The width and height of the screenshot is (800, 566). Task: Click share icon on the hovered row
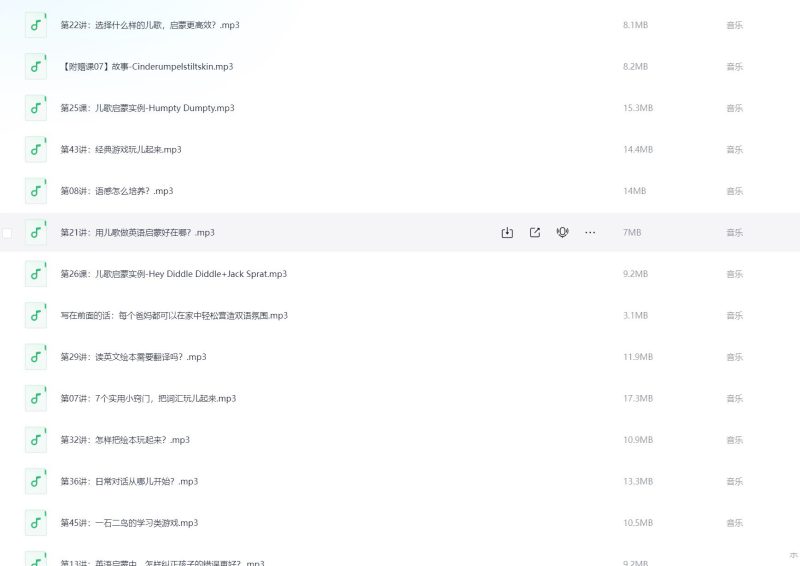(535, 233)
